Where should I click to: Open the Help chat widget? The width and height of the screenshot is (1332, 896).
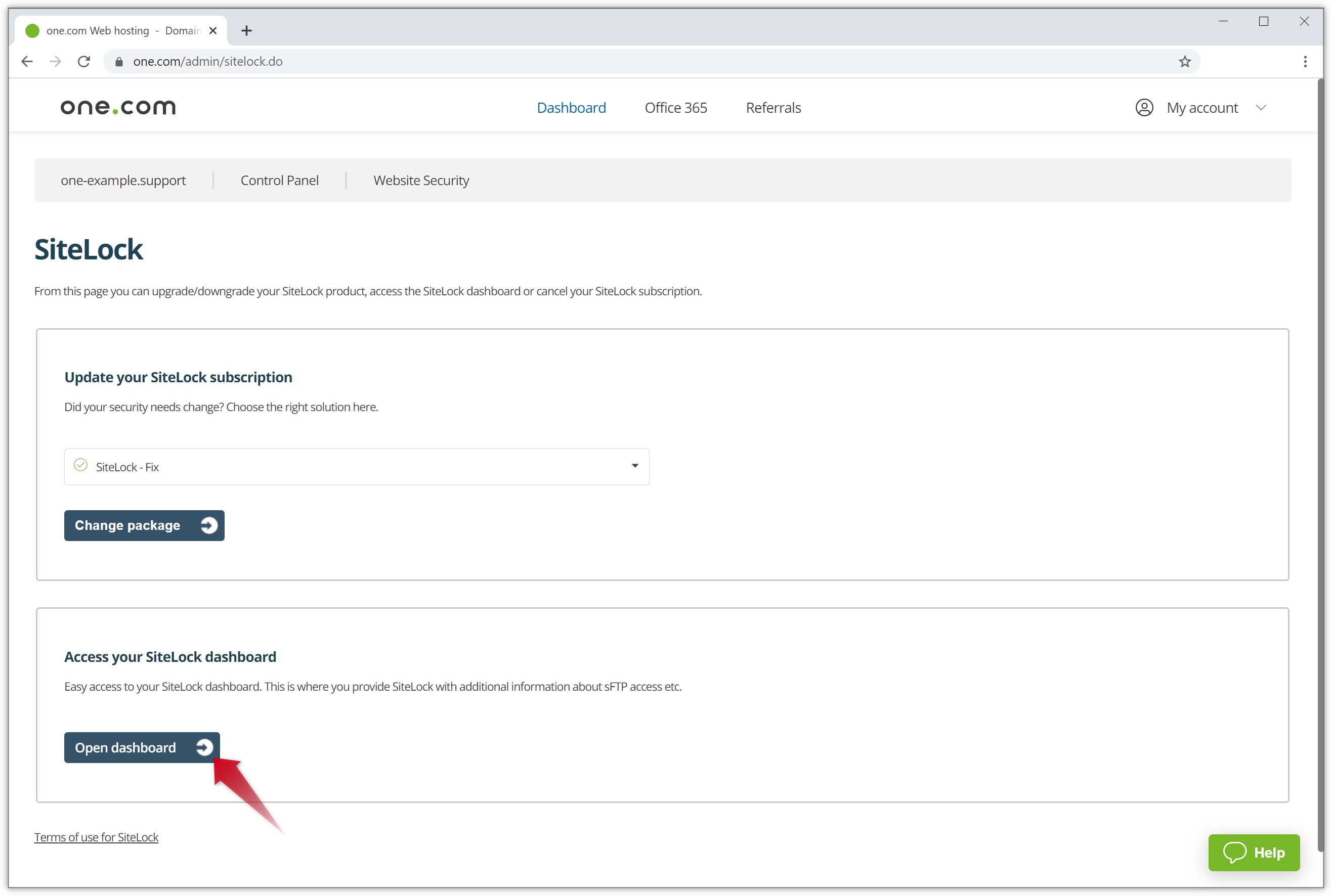(1254, 853)
